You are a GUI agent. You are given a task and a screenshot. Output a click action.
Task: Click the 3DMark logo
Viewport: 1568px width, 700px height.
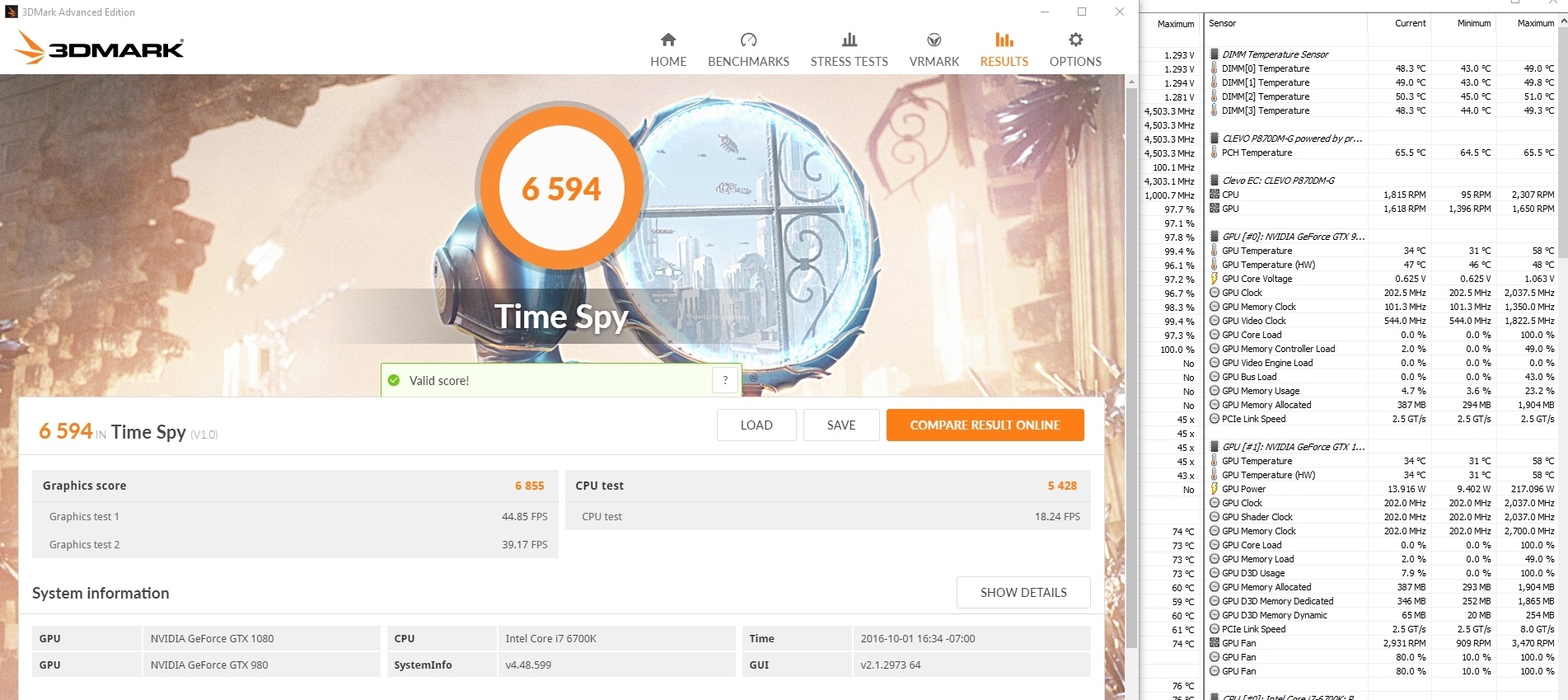click(x=99, y=47)
